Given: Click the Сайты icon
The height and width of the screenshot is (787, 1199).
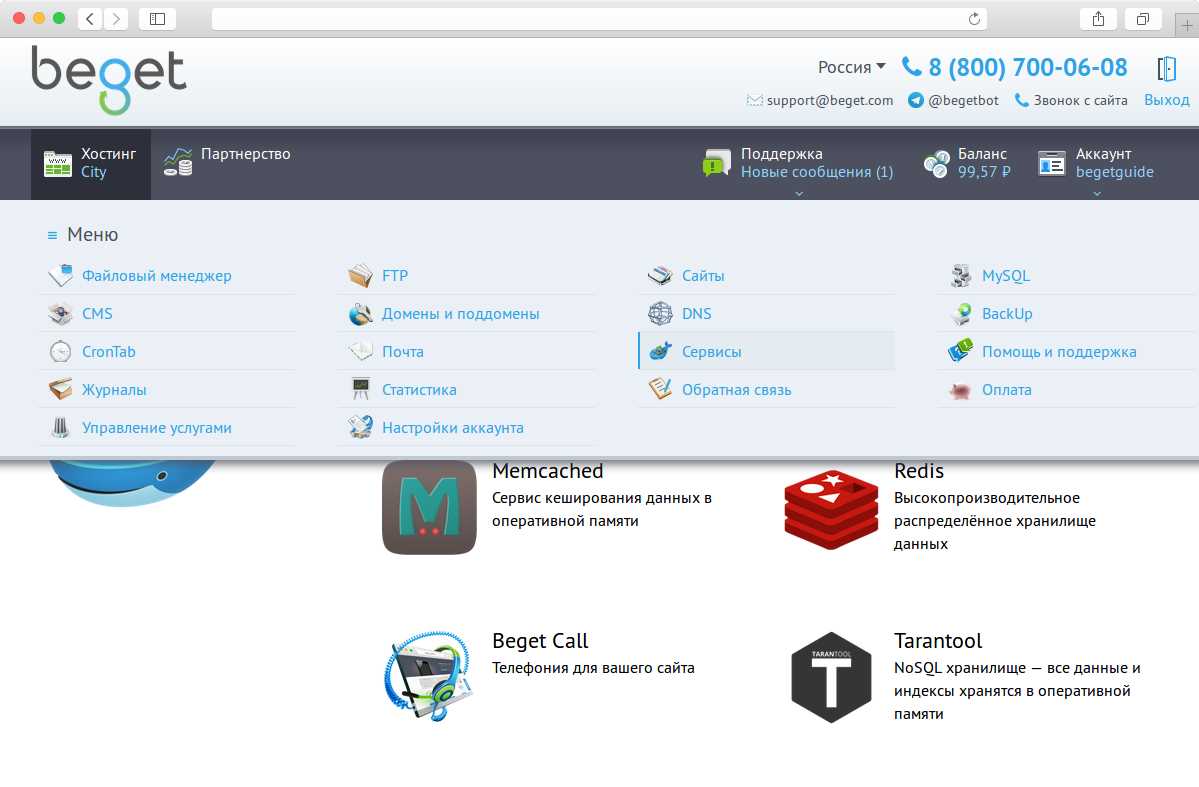Looking at the screenshot, I should 660,275.
